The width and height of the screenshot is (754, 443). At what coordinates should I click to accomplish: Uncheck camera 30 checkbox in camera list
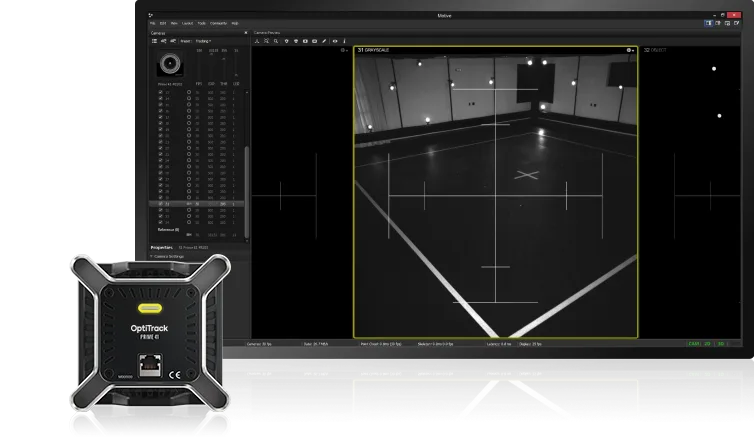(x=161, y=198)
